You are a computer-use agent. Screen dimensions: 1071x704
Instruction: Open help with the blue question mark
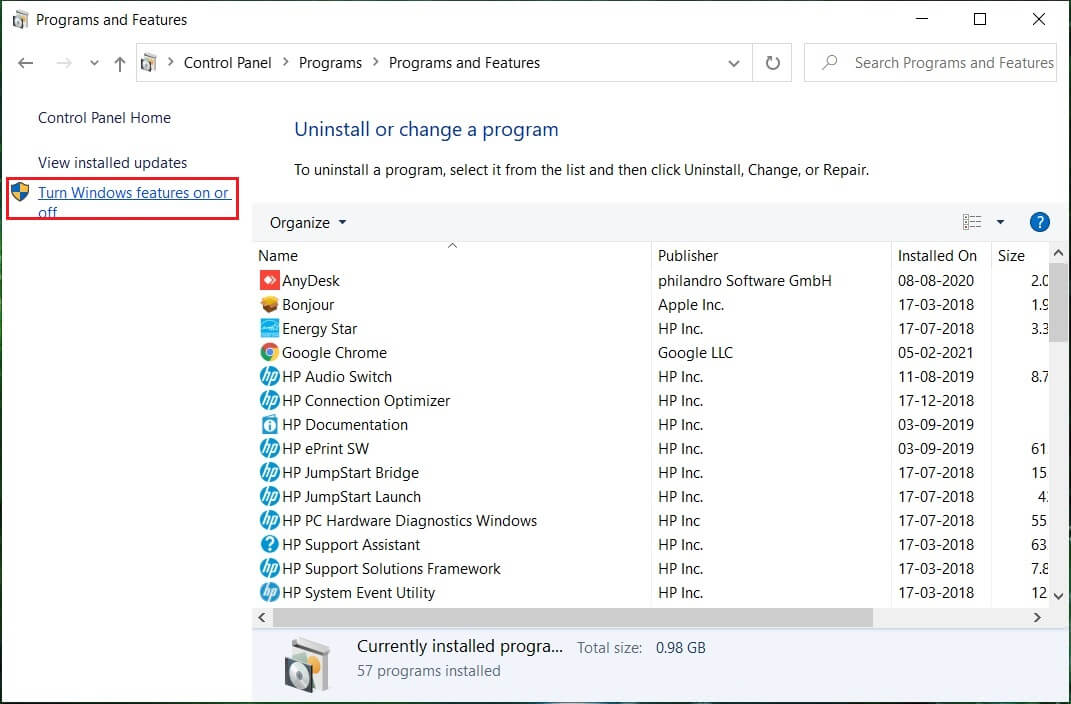(1039, 222)
